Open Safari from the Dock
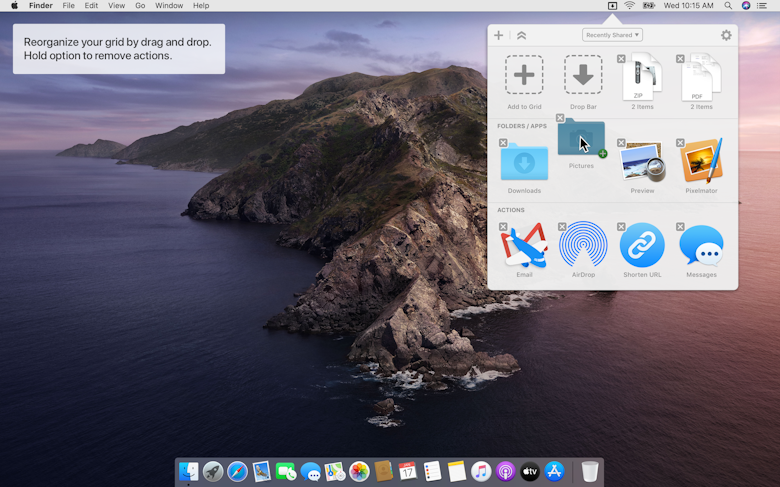Image resolution: width=780 pixels, height=487 pixels. [x=237, y=471]
